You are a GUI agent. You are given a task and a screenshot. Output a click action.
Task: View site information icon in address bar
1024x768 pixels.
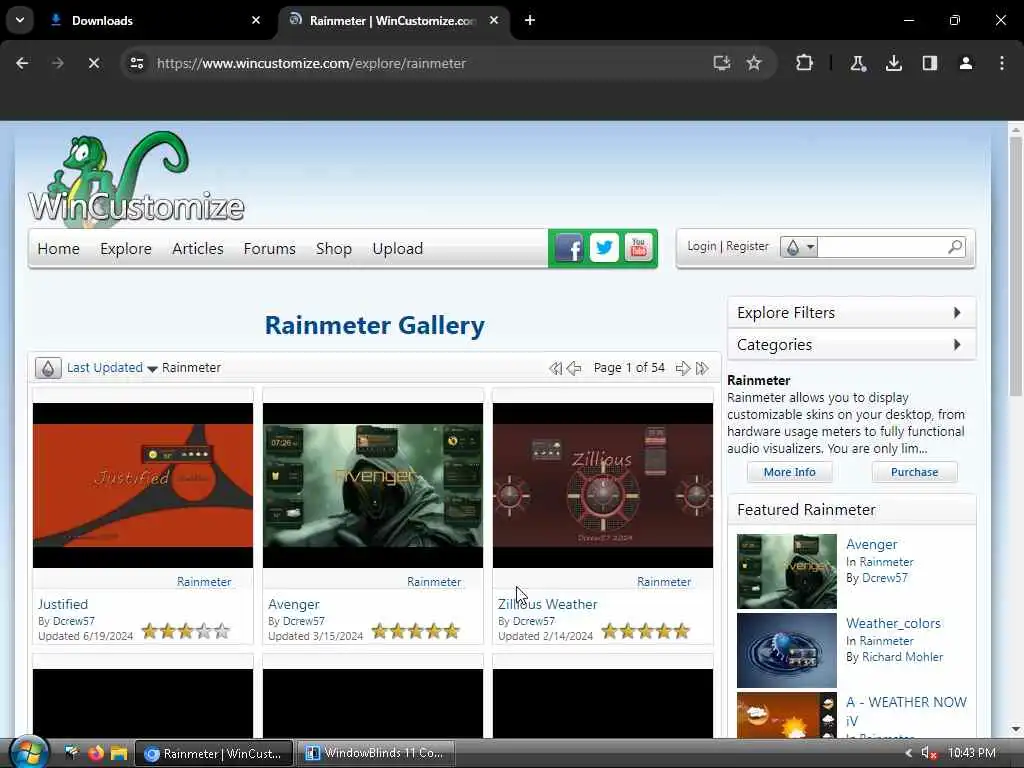coord(136,63)
